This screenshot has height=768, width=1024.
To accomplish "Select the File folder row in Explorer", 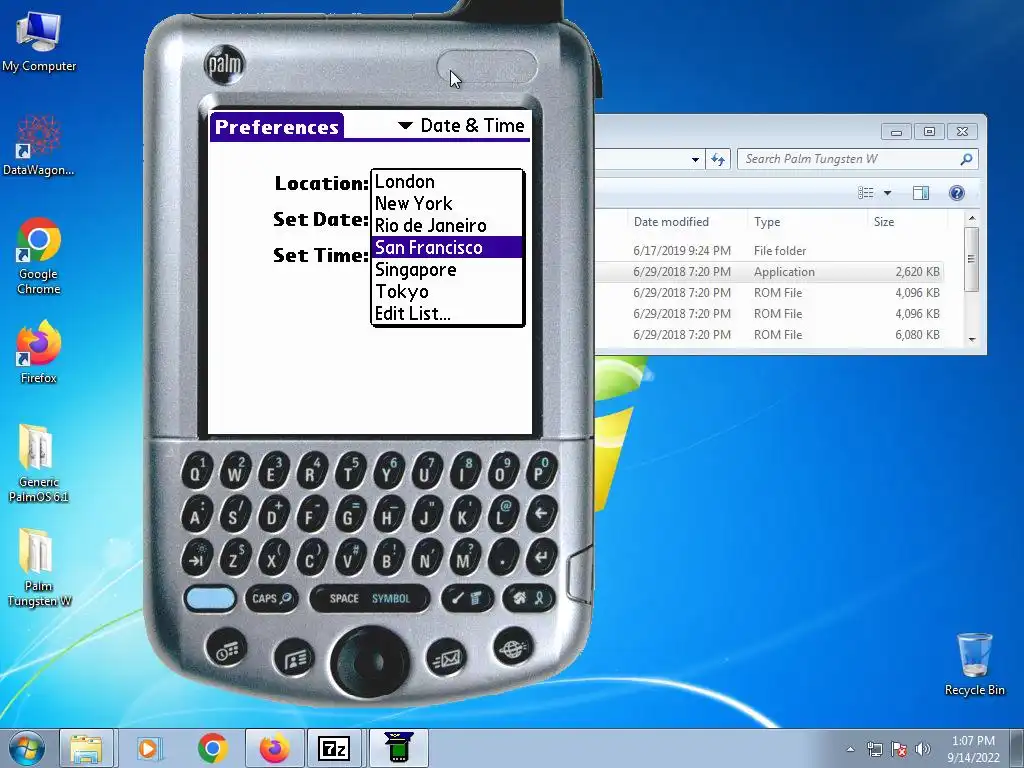I will click(769, 251).
